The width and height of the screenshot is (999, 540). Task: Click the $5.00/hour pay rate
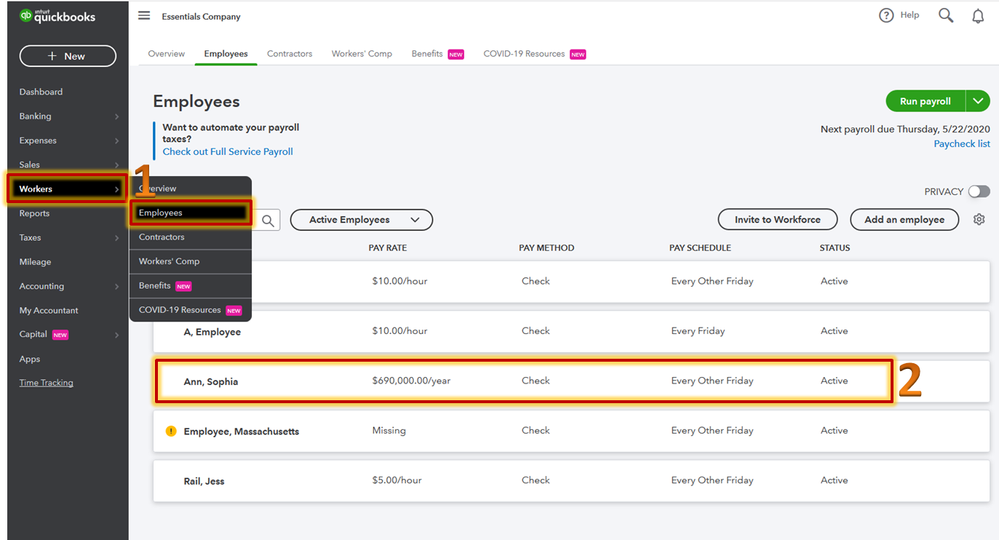point(397,480)
